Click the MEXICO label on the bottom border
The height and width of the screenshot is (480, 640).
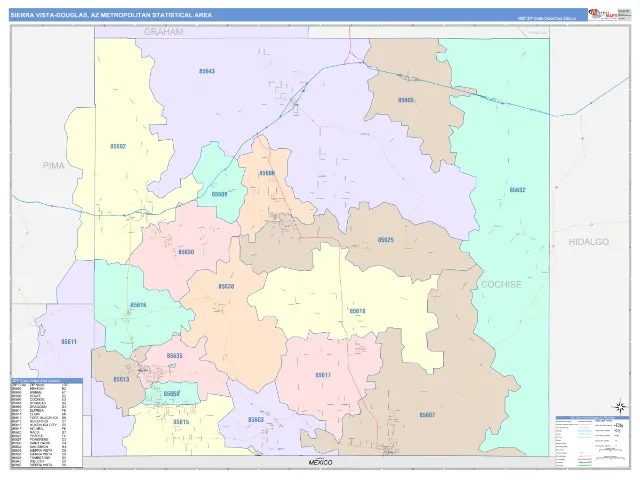coord(320,463)
